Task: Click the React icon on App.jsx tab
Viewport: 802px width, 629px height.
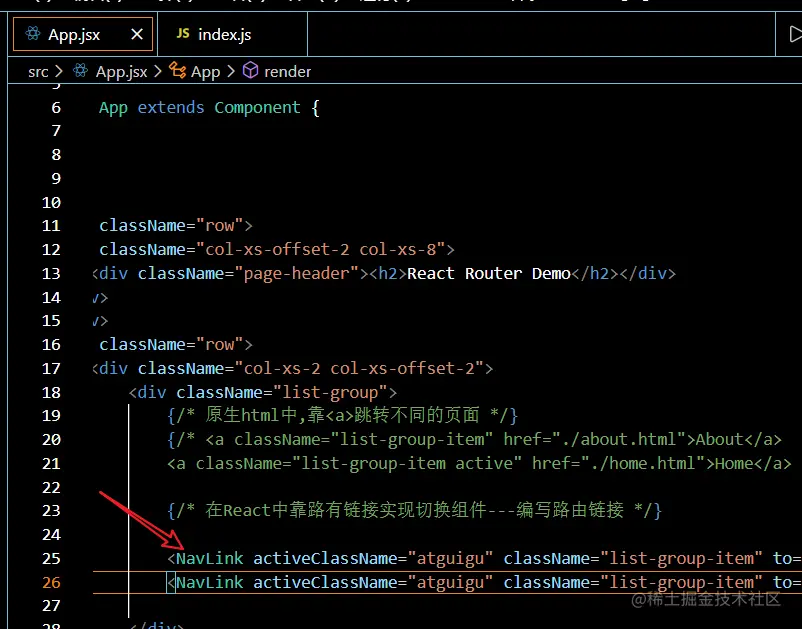Action: pos(33,34)
